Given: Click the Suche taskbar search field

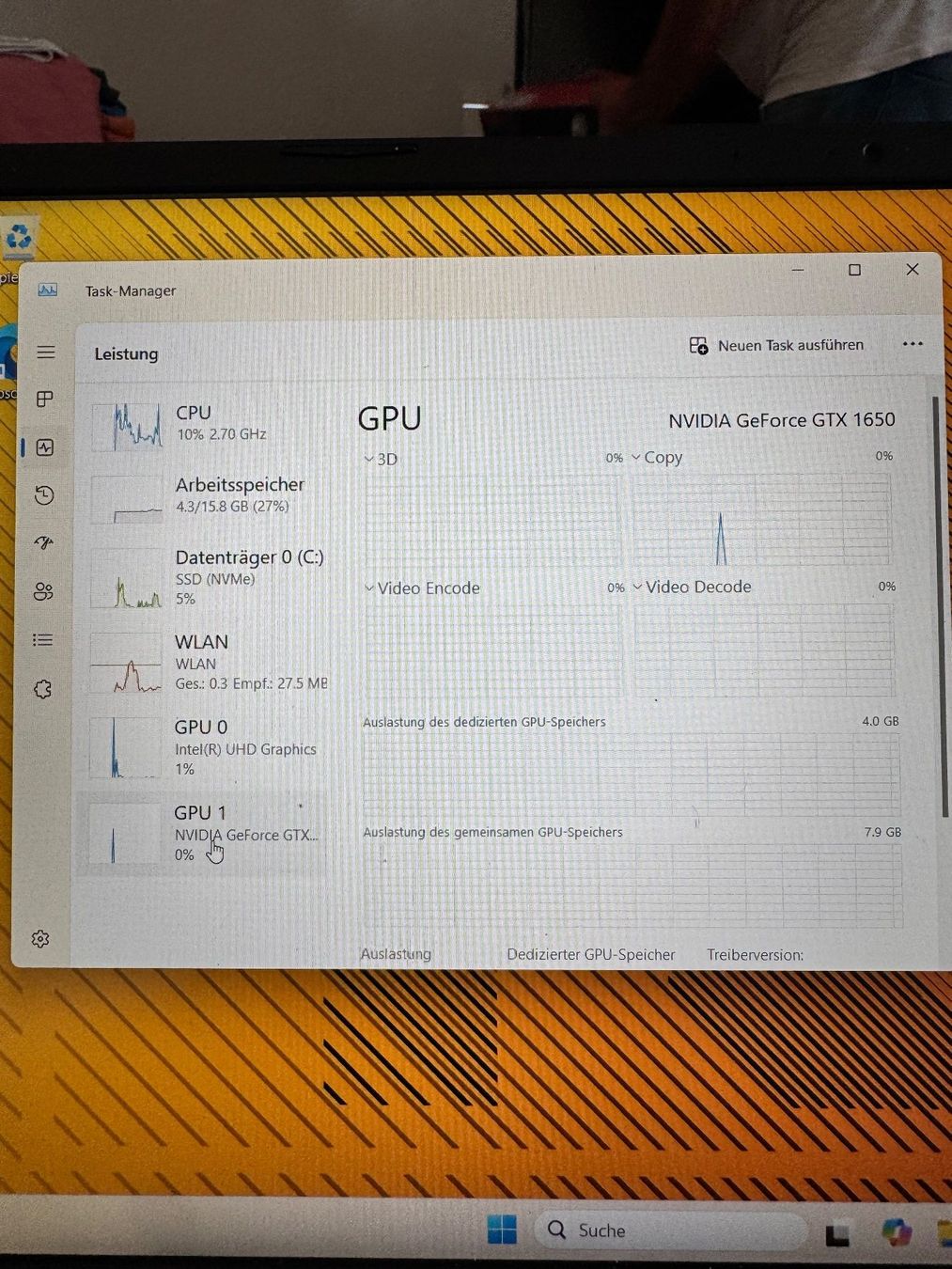Looking at the screenshot, I should [x=671, y=1230].
